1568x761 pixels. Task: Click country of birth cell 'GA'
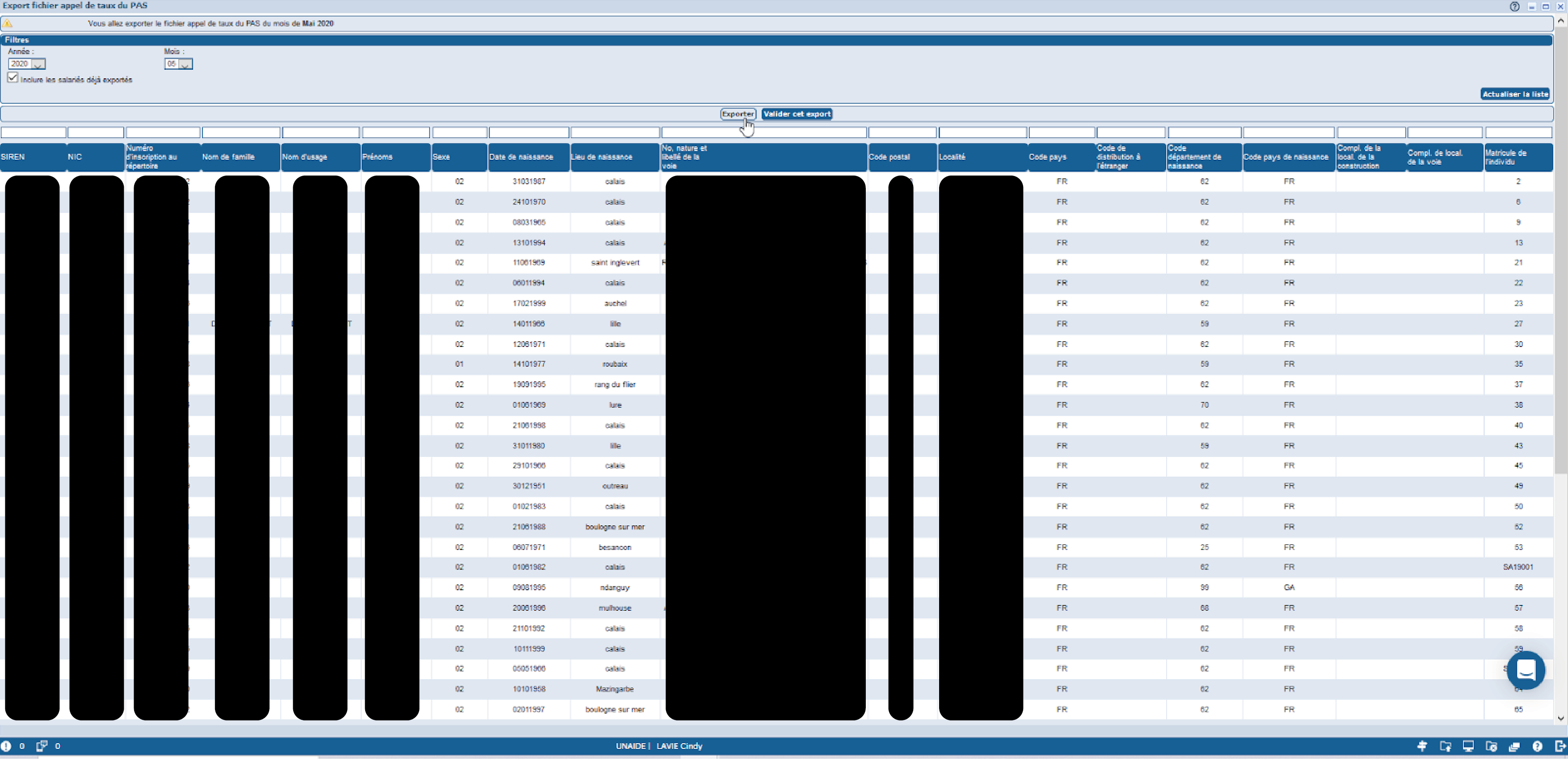tap(1289, 588)
